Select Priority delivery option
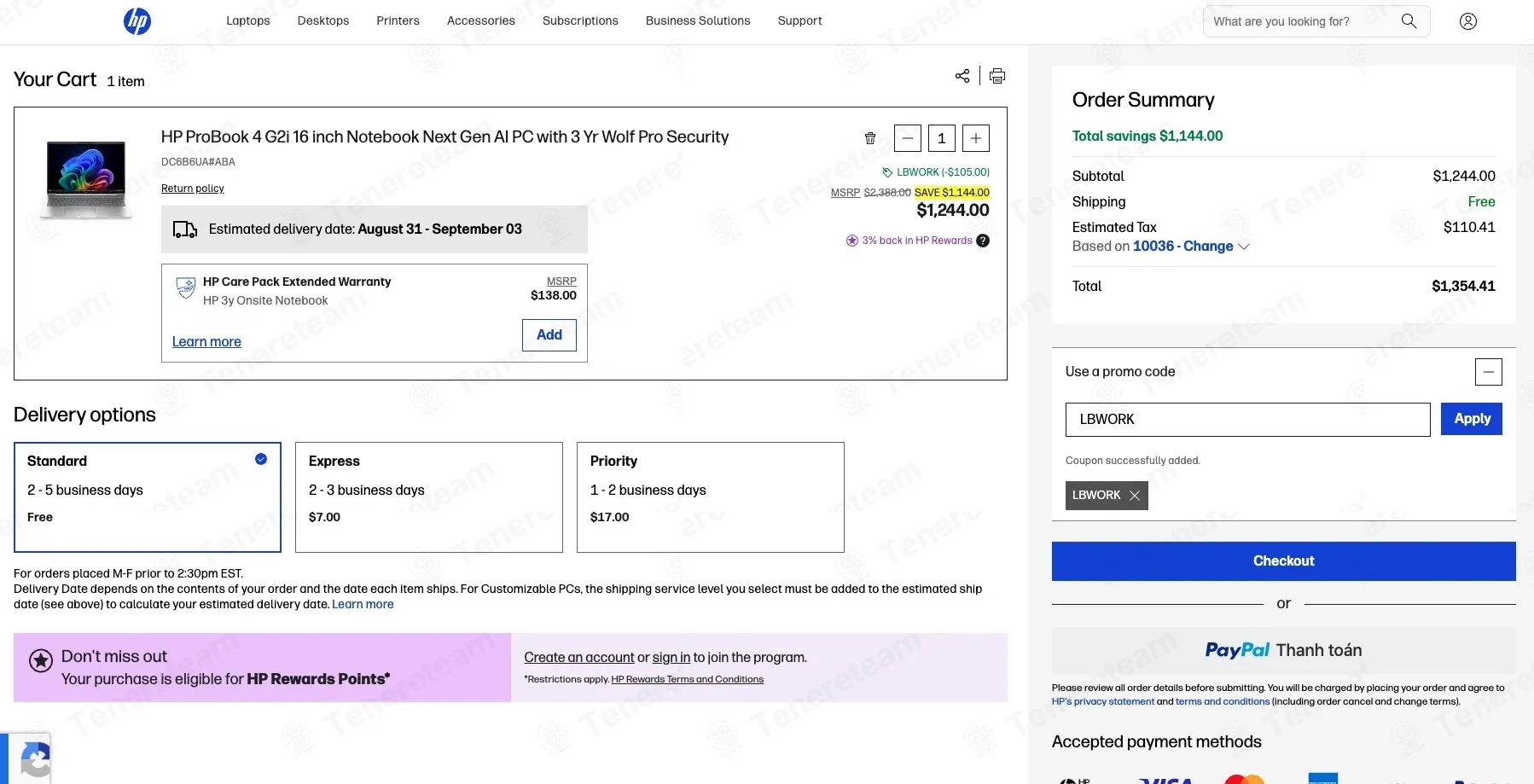Image resolution: width=1534 pixels, height=784 pixels. click(711, 497)
